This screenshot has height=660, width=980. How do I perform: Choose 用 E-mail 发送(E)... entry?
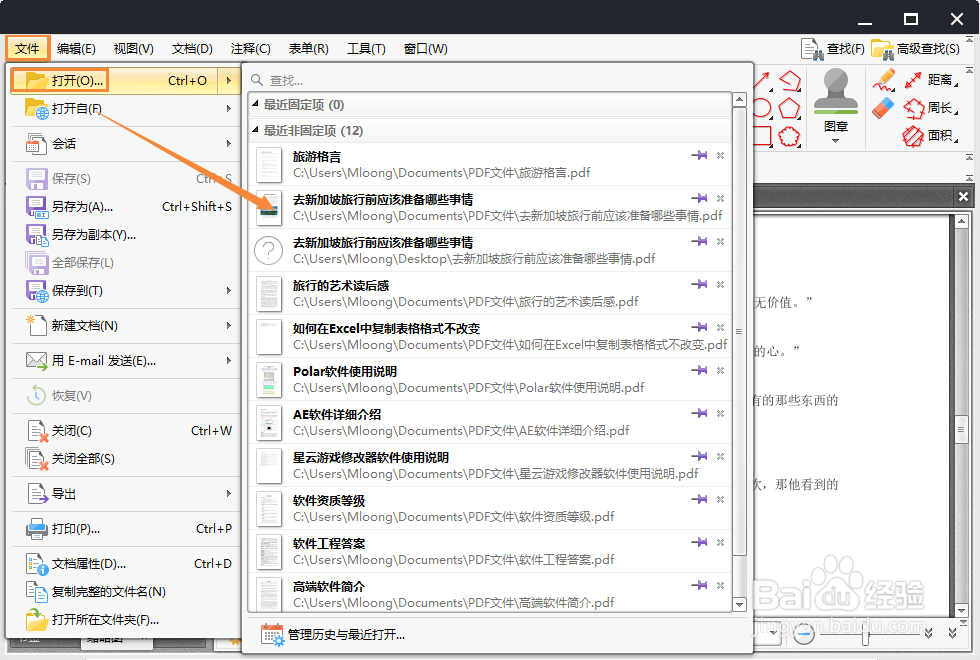(125, 361)
